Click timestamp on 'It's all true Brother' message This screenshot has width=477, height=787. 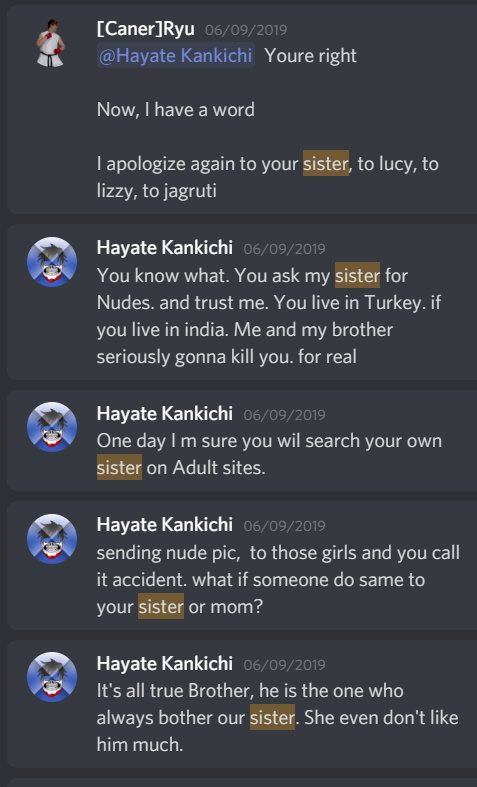285,665
